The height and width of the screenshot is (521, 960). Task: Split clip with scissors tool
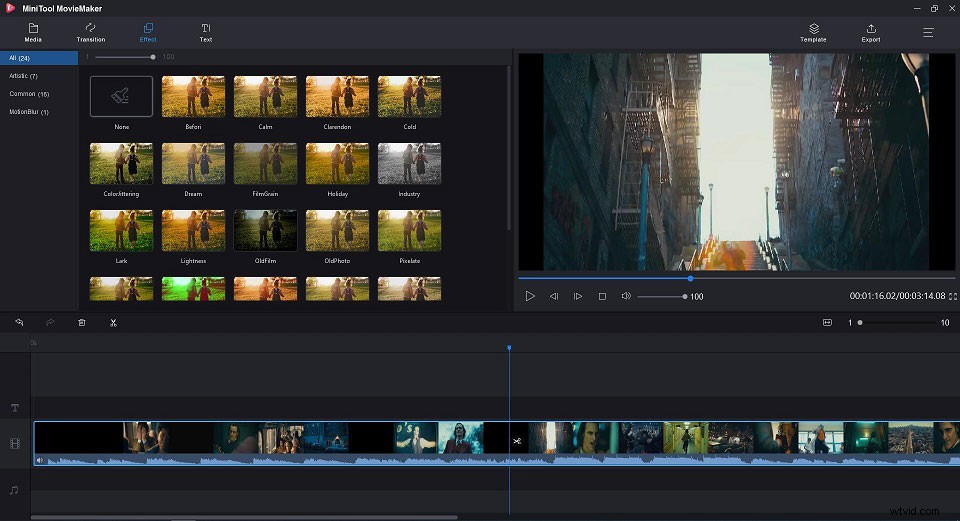(x=113, y=323)
